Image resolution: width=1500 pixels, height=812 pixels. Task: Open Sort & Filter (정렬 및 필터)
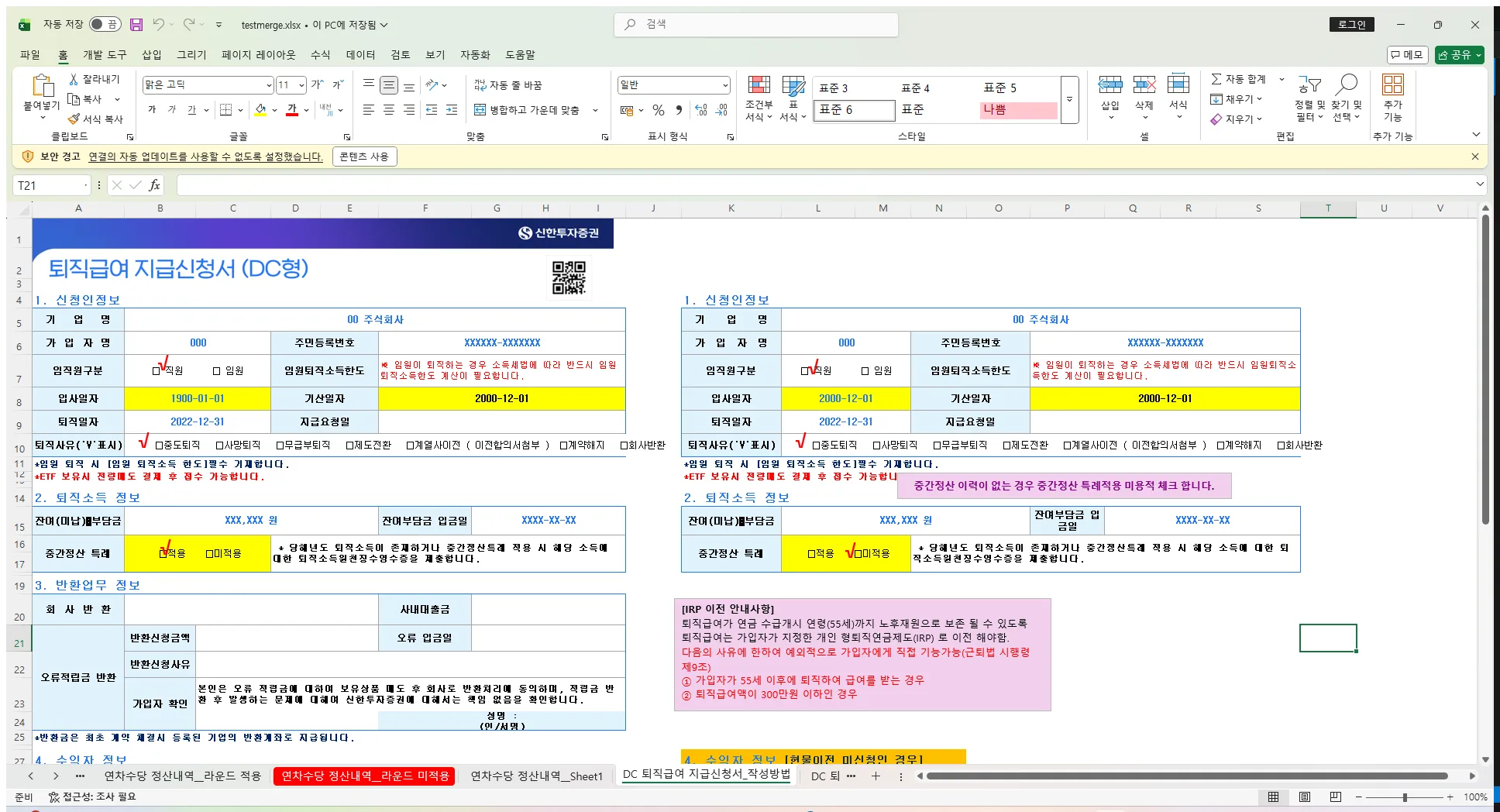point(1308,99)
